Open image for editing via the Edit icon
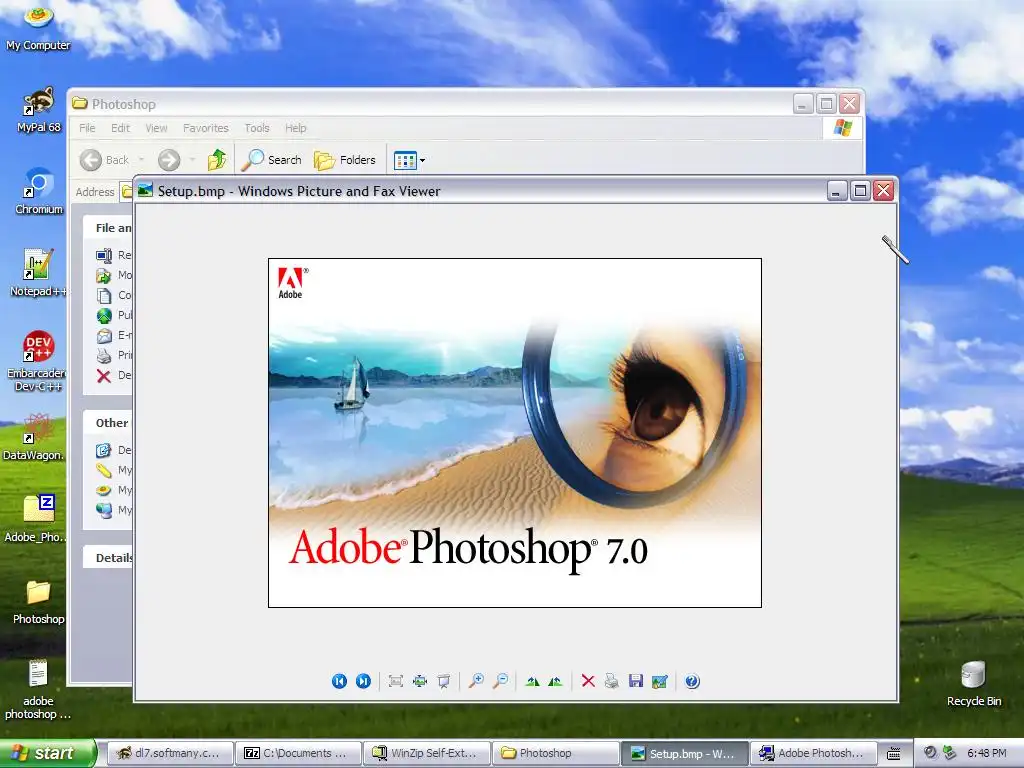Viewport: 1024px width, 768px height. point(660,681)
